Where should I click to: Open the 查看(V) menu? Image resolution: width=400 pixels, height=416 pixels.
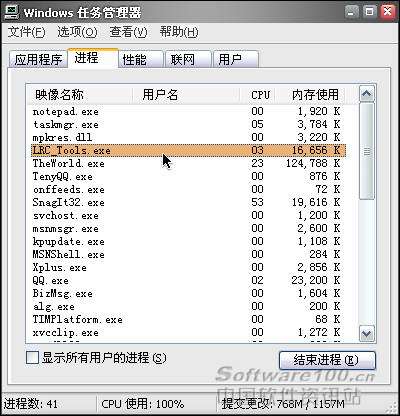(128, 32)
